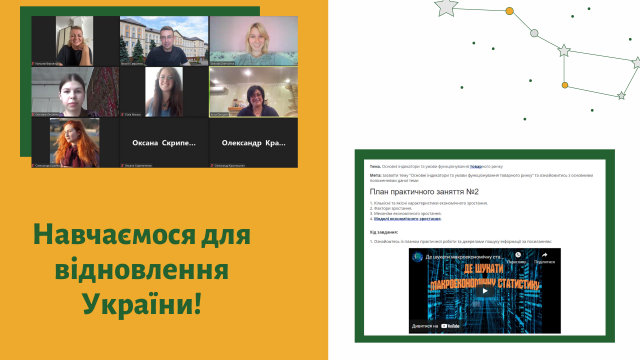Image resolution: width=640 pixels, height=360 pixels.
Task: Select the tile with university building background
Action: click(x=164, y=41)
